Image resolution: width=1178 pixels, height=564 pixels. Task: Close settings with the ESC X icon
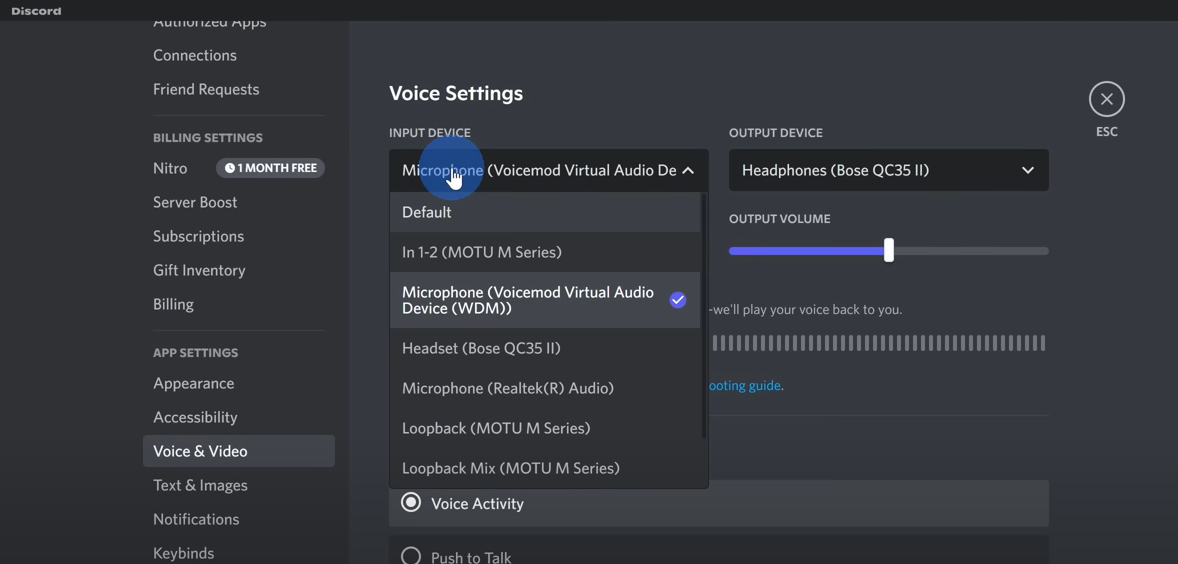point(1106,99)
